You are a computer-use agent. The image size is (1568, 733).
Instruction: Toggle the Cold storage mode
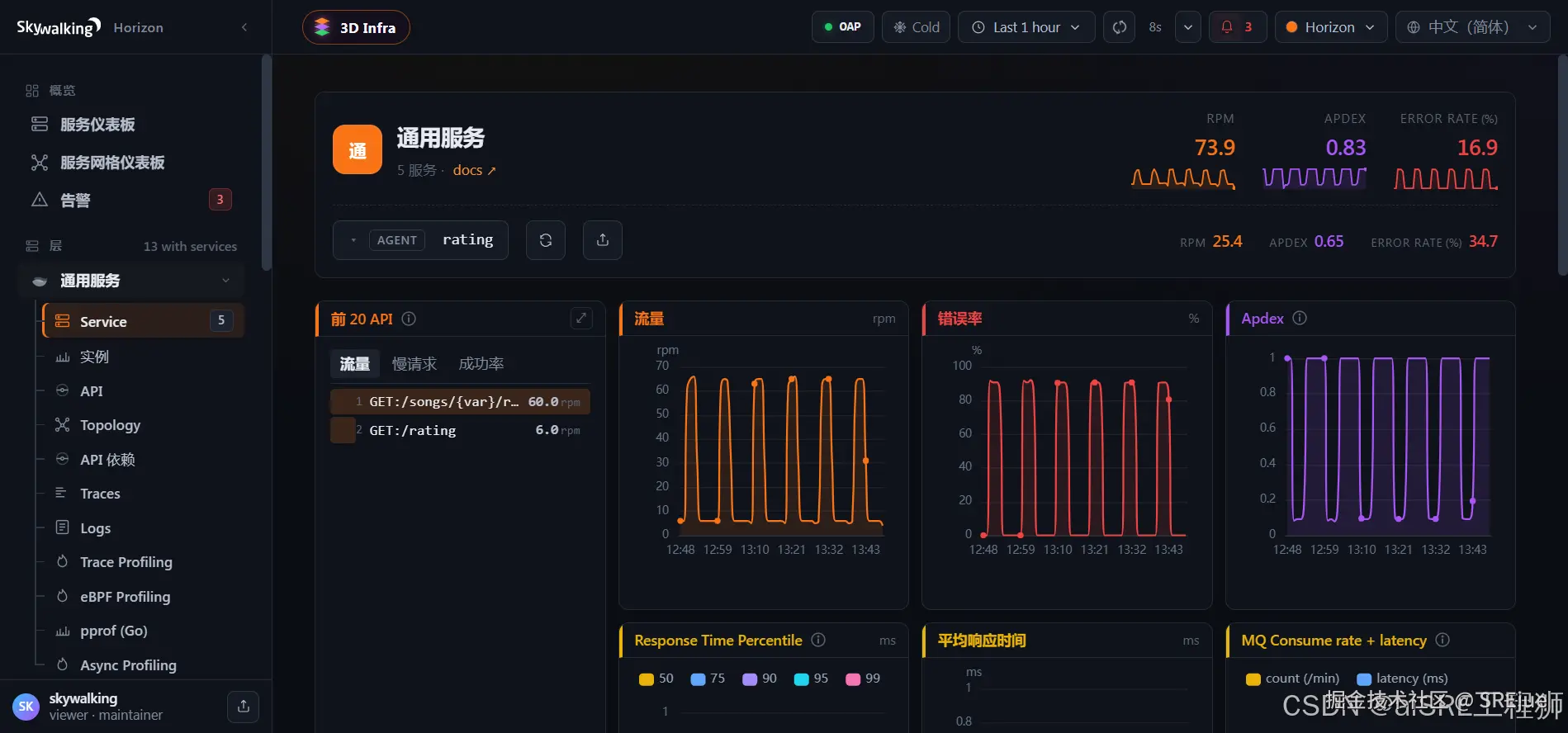(x=917, y=27)
